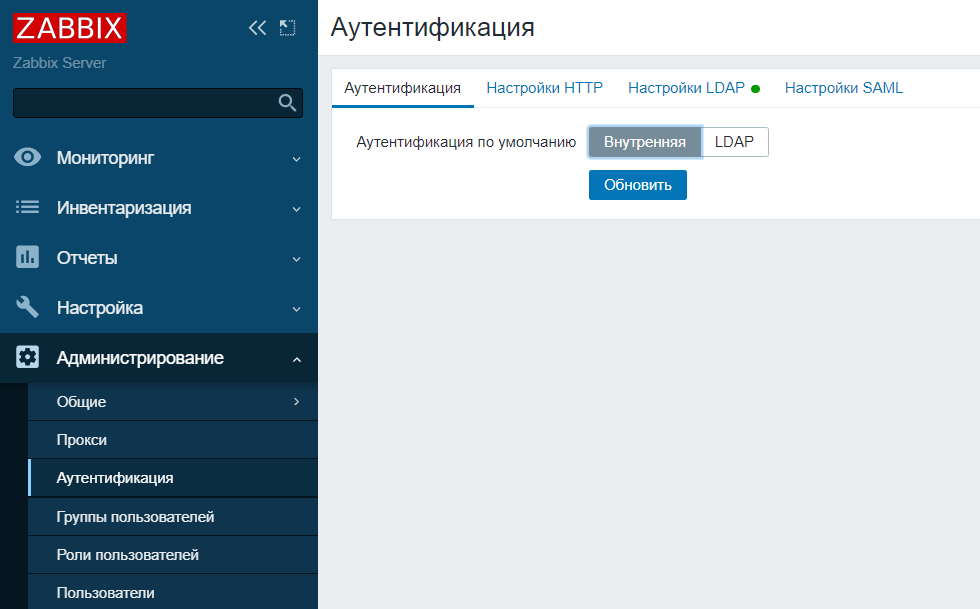The image size is (980, 609).
Task: Click the Администрирование gear icon
Action: pos(28,357)
